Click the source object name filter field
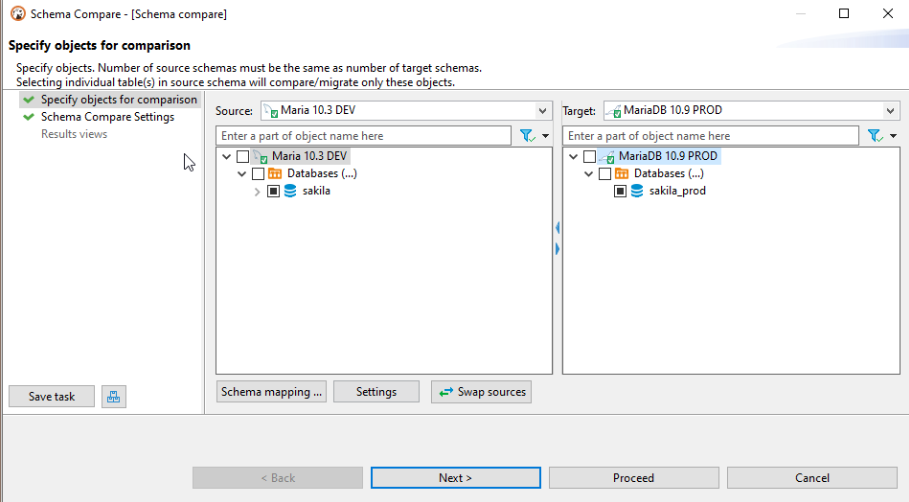This screenshot has height=502, width=909. 363,136
